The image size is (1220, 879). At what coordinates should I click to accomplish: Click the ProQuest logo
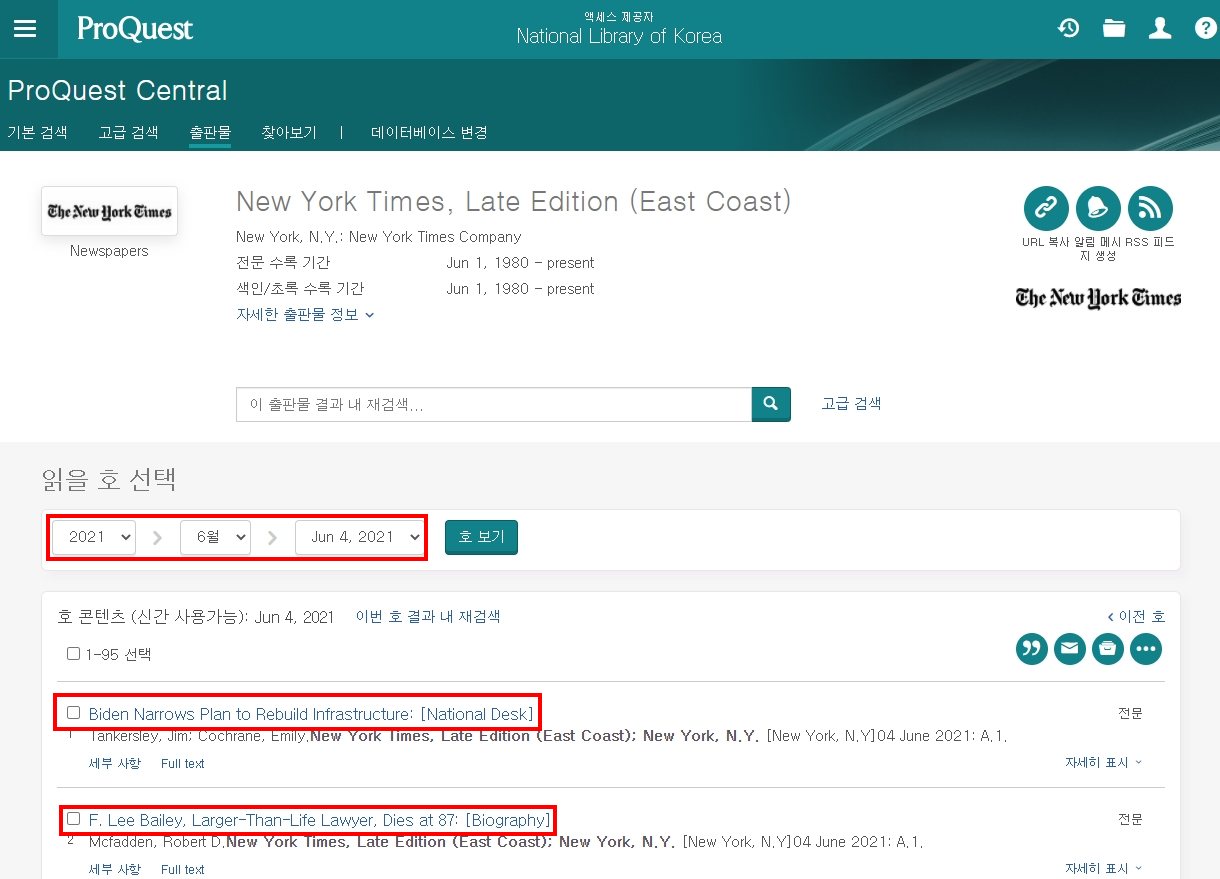(x=135, y=29)
